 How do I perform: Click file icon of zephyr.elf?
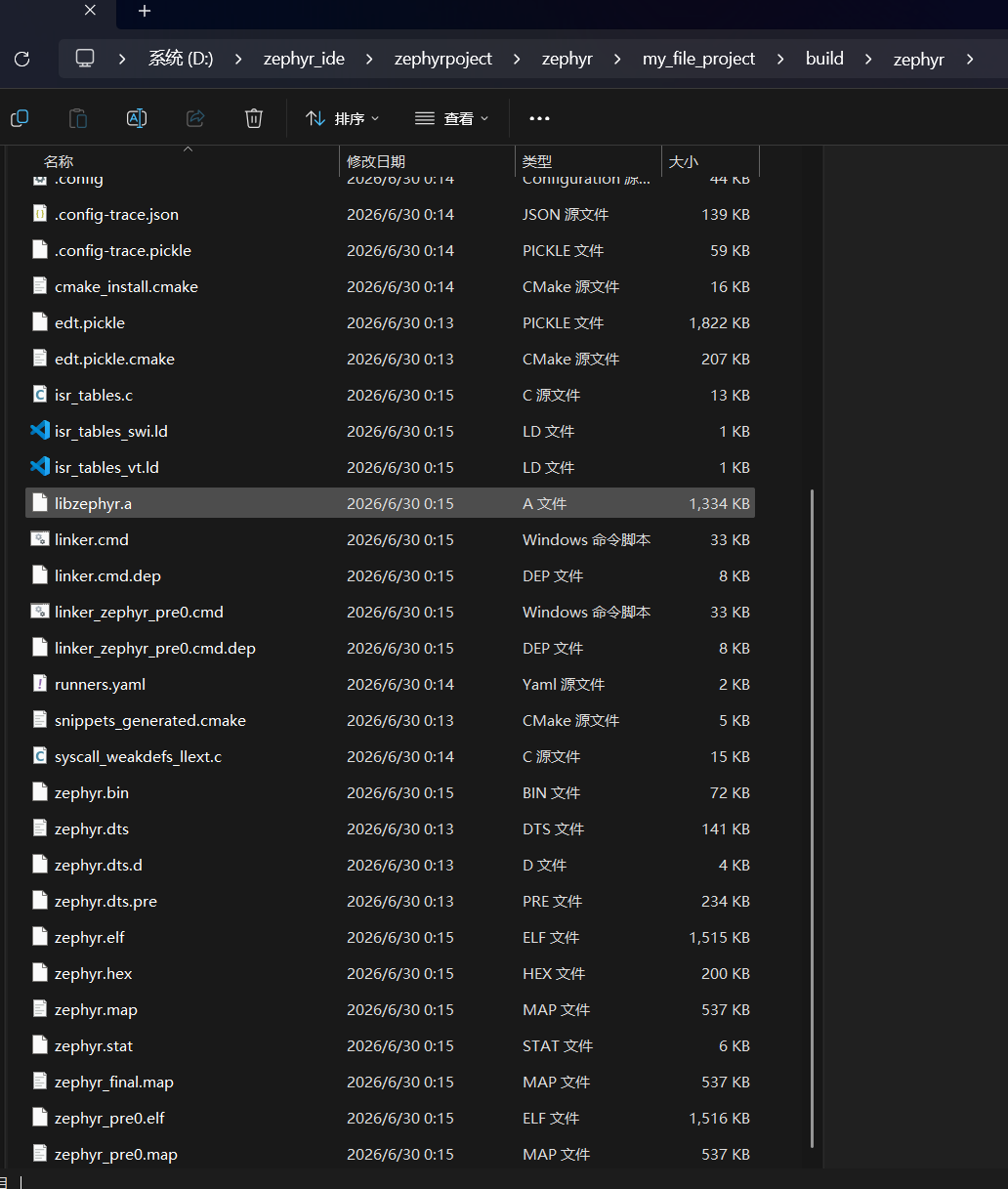pos(40,937)
